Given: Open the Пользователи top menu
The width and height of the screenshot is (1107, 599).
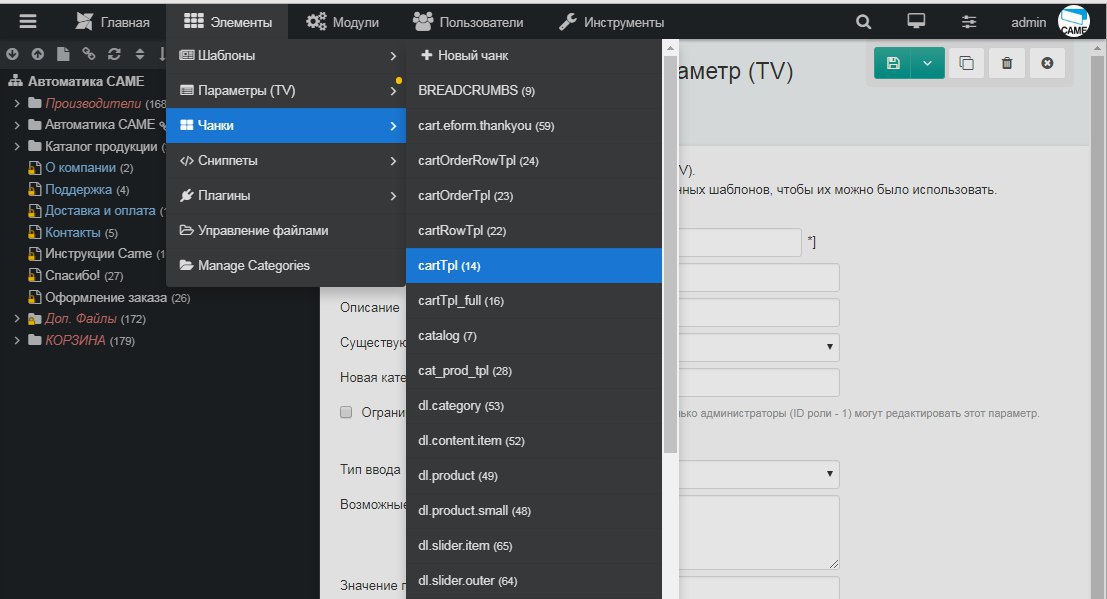Looking at the screenshot, I should tap(468, 22).
